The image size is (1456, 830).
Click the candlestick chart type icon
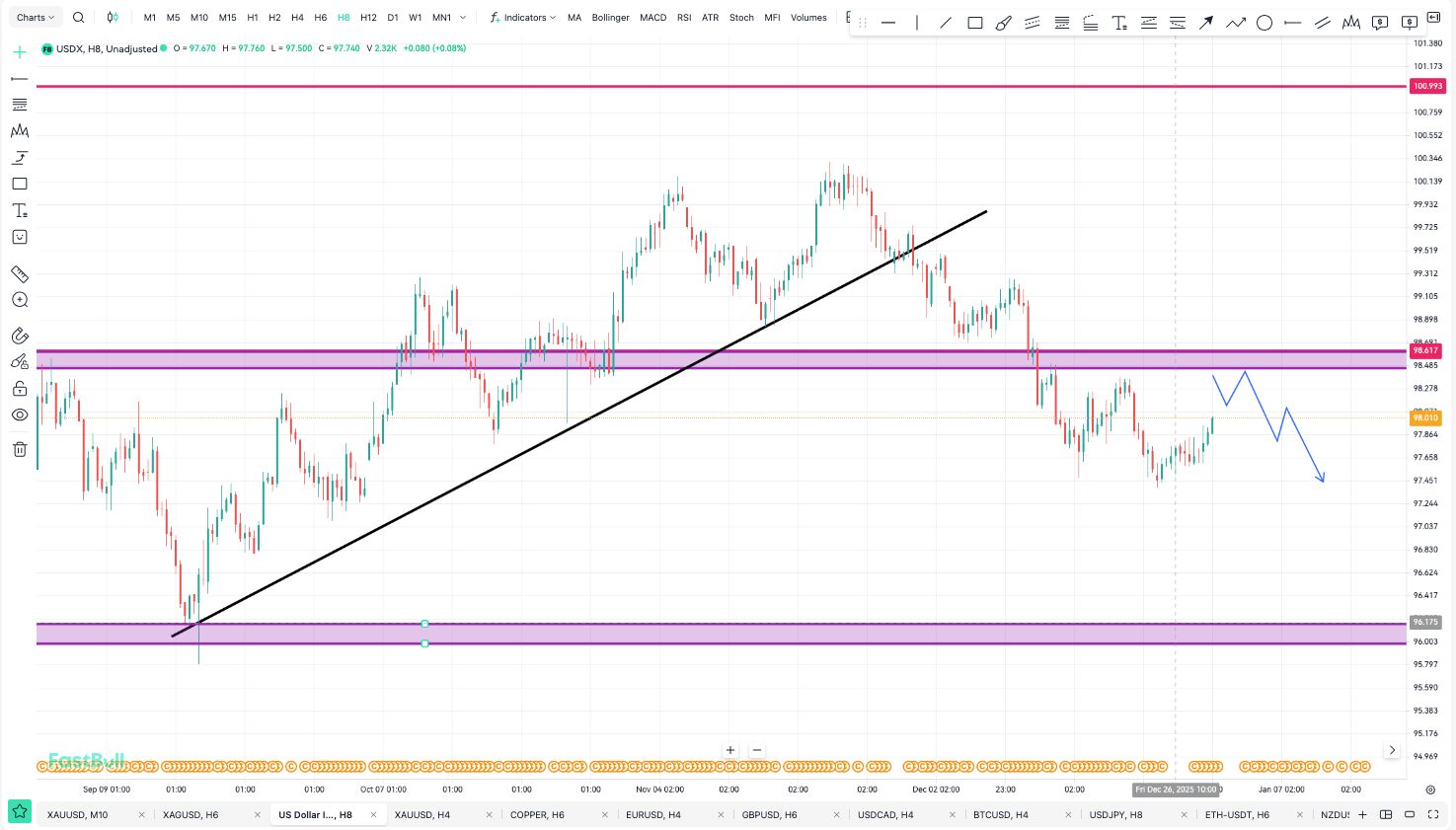(x=113, y=18)
